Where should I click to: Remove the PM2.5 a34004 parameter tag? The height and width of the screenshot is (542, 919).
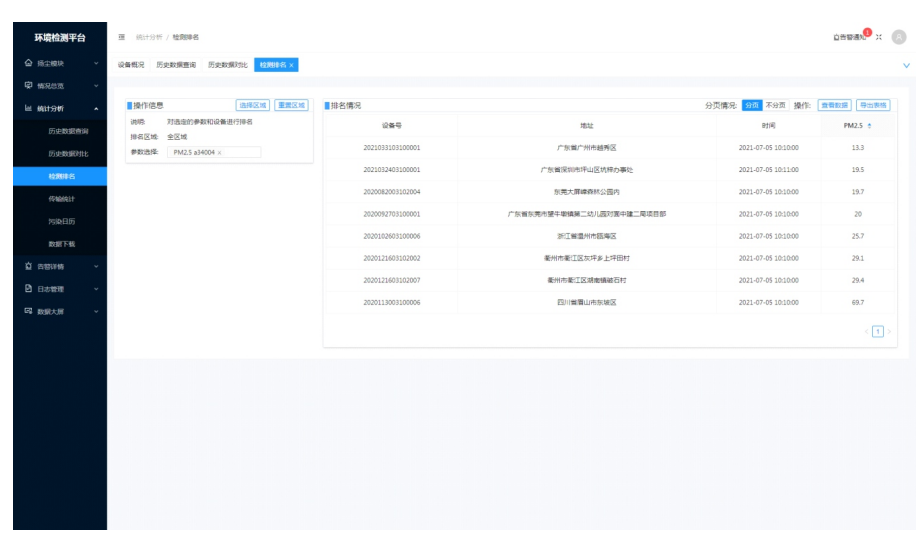220,153
